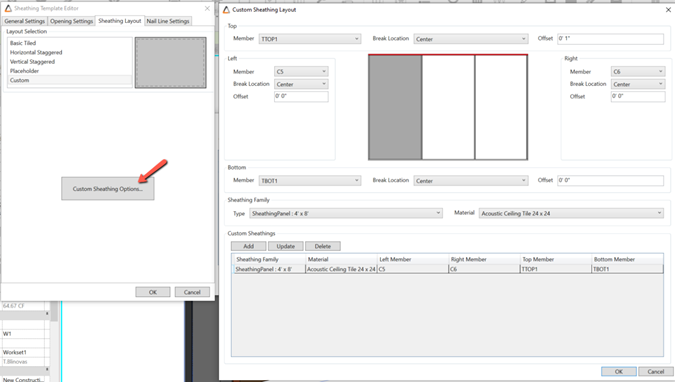
Task: Select the gray shaded sheathing panel
Action: [x=395, y=108]
